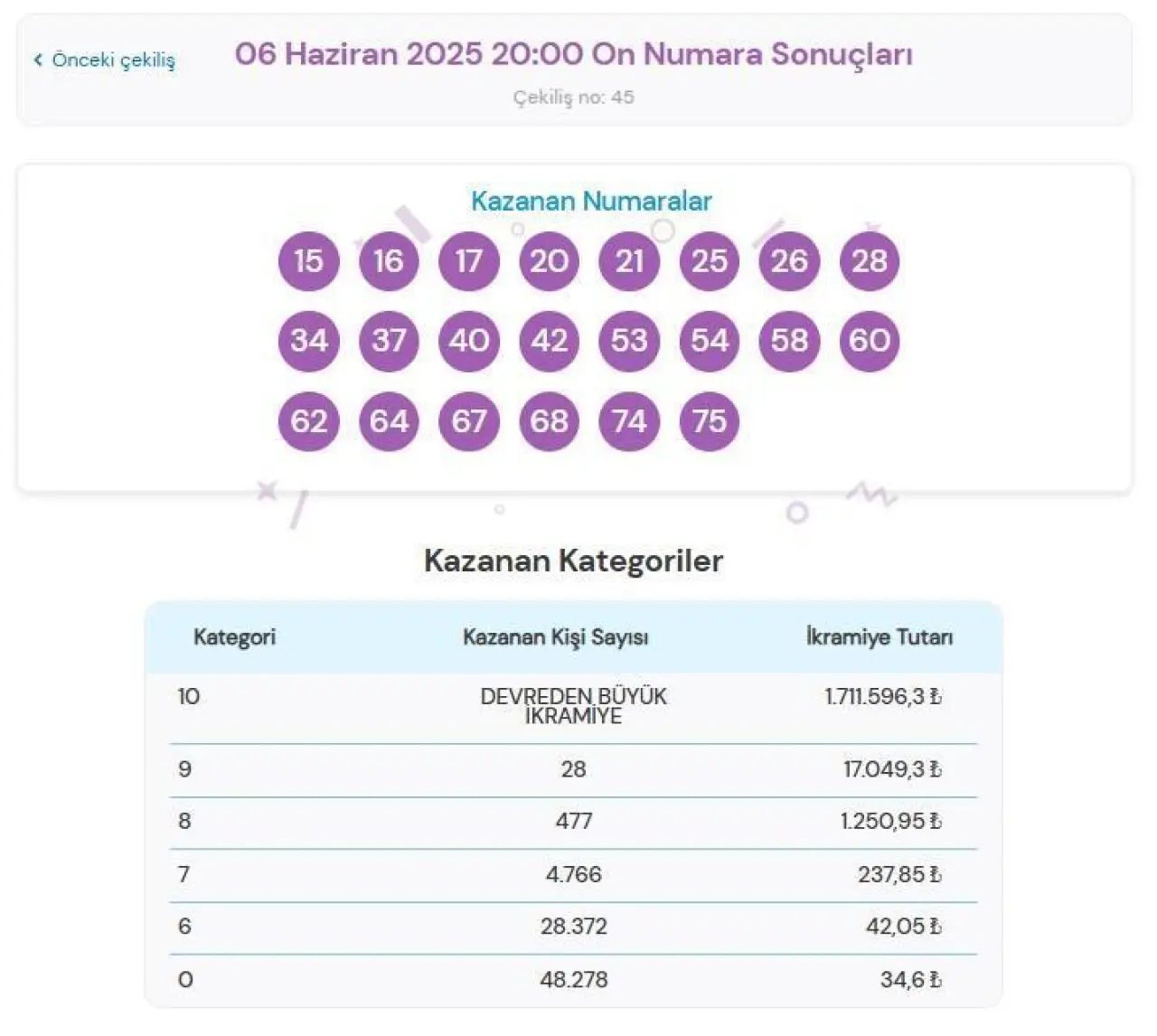The image size is (1157, 1036).
Task: Select the category 9 winners count 28
Action: point(573,769)
